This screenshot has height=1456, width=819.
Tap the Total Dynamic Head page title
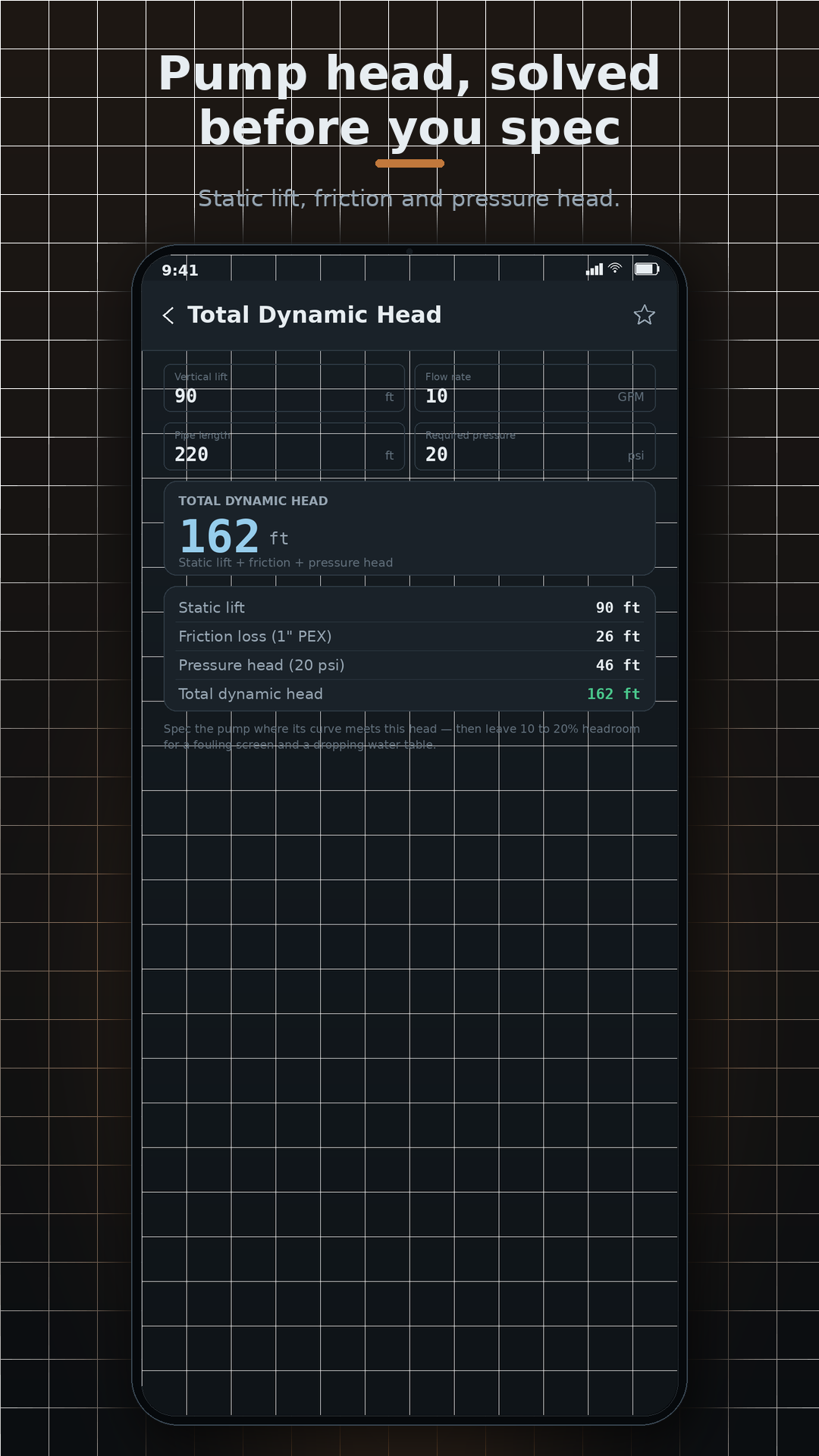(x=315, y=315)
